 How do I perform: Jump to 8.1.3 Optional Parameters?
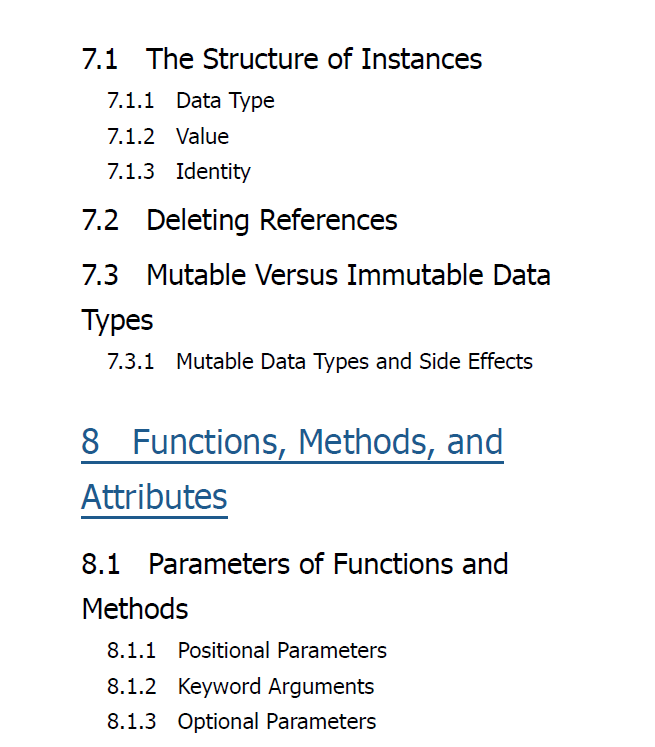(242, 721)
